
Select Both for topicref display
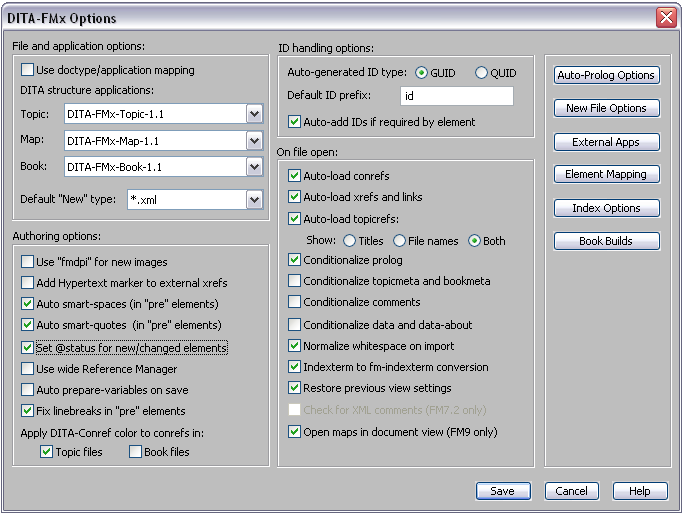pyautogui.click(x=474, y=241)
